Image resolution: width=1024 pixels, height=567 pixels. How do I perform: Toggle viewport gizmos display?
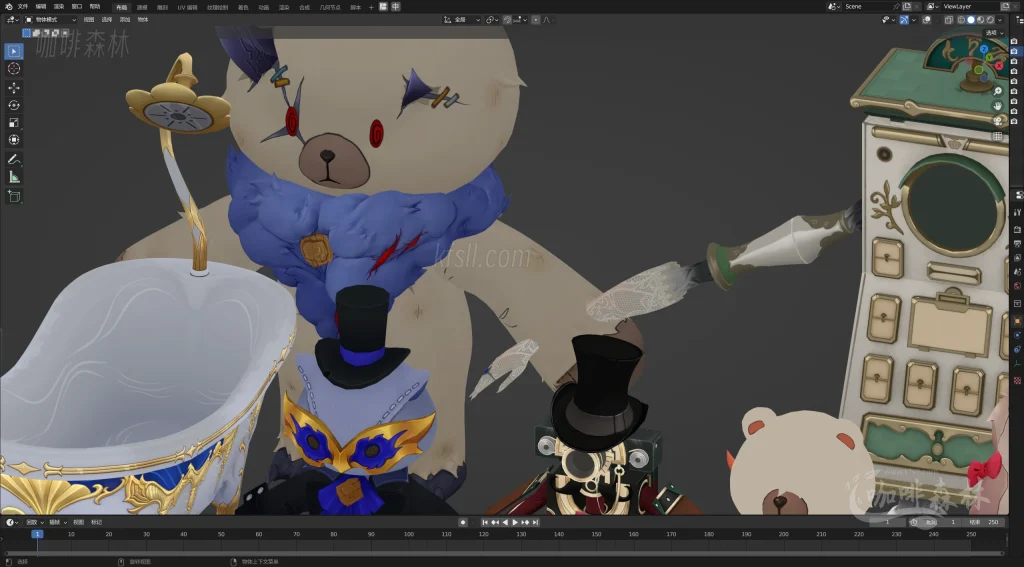pos(904,20)
